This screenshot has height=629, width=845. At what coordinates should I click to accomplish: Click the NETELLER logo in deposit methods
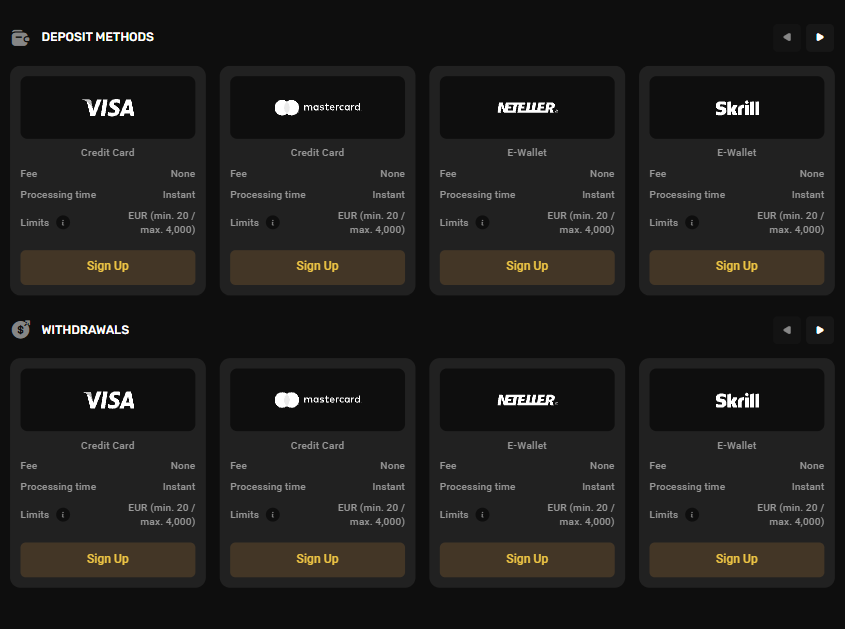[527, 106]
